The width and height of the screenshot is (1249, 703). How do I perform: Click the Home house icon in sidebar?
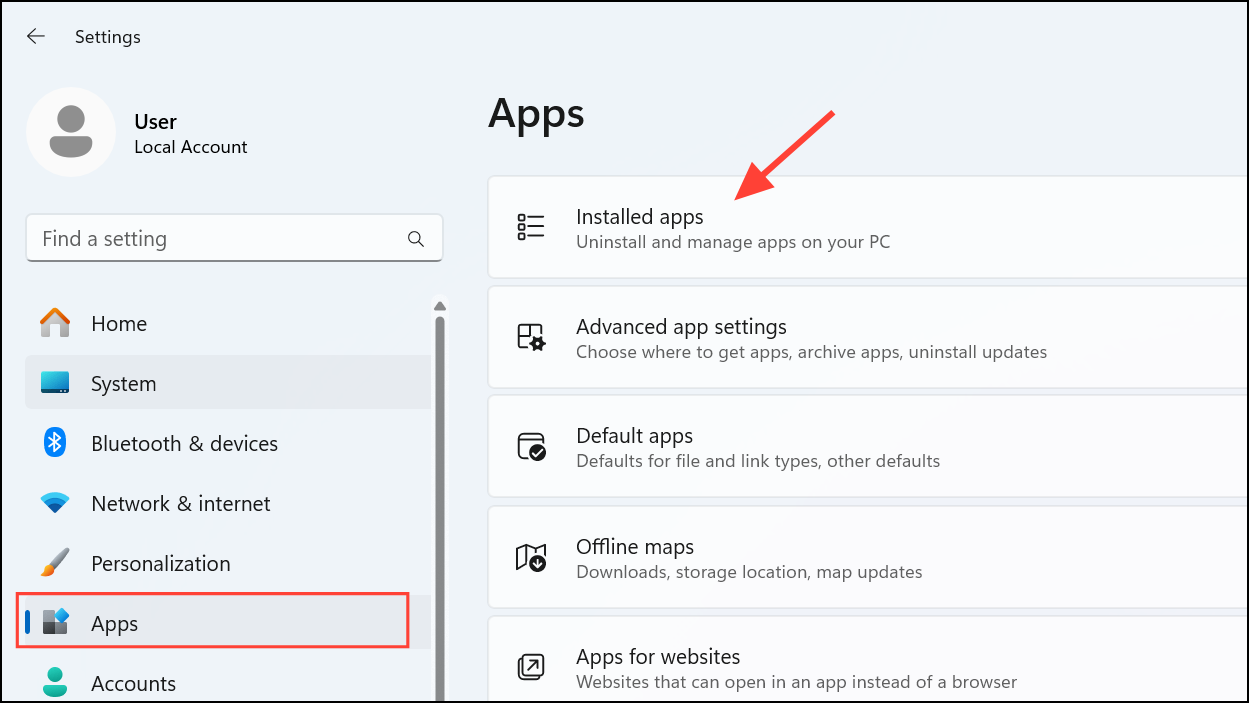click(x=54, y=322)
